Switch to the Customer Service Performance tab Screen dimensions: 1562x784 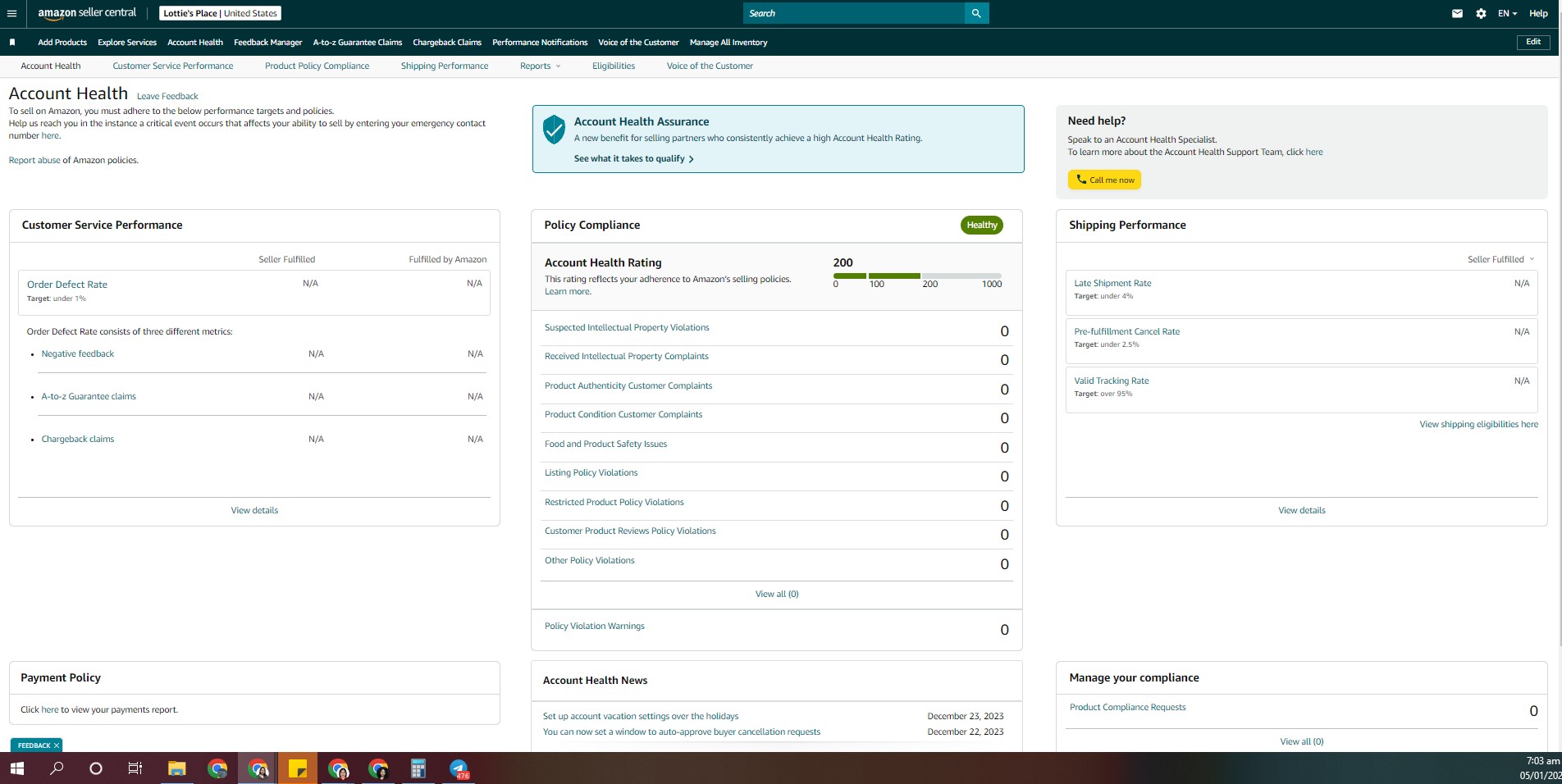pos(173,66)
